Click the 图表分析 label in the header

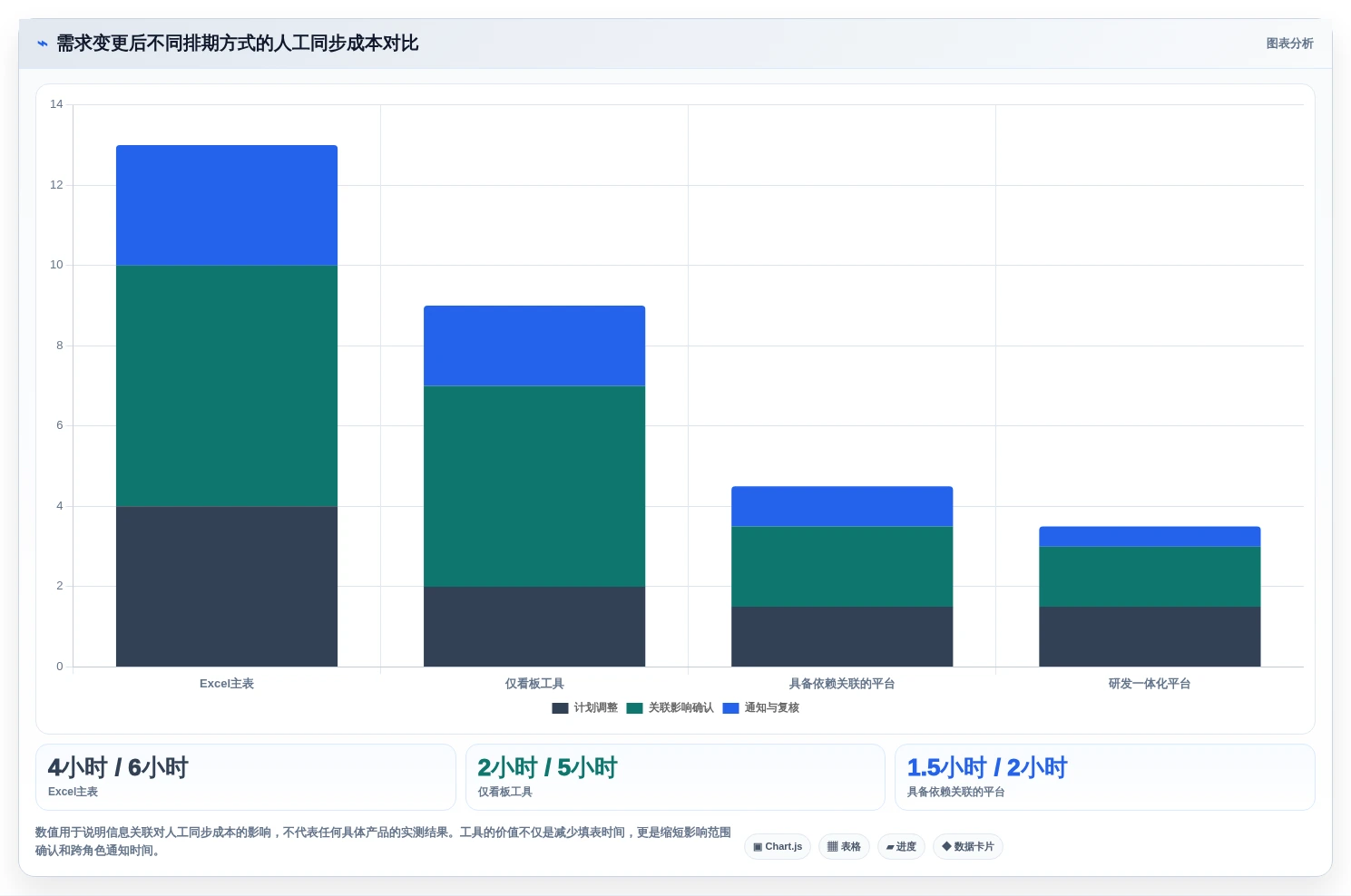point(1289,44)
